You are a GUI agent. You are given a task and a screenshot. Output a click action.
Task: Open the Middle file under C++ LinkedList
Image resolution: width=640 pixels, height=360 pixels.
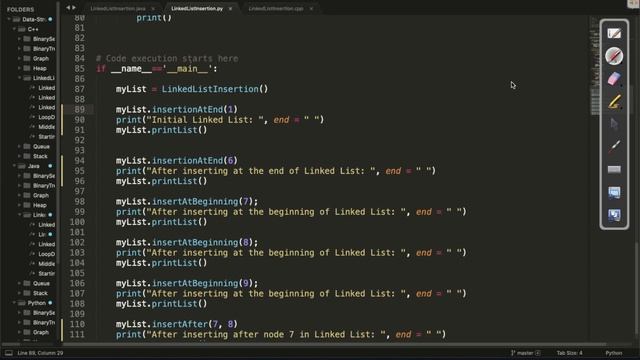46,127
